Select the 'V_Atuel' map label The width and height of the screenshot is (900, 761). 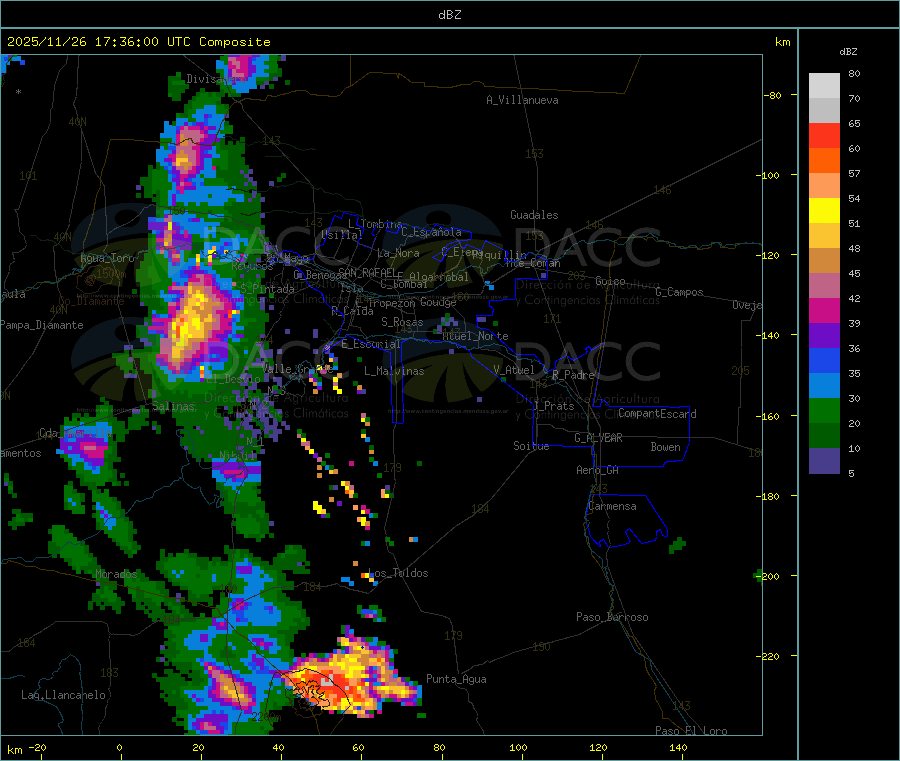click(x=514, y=370)
